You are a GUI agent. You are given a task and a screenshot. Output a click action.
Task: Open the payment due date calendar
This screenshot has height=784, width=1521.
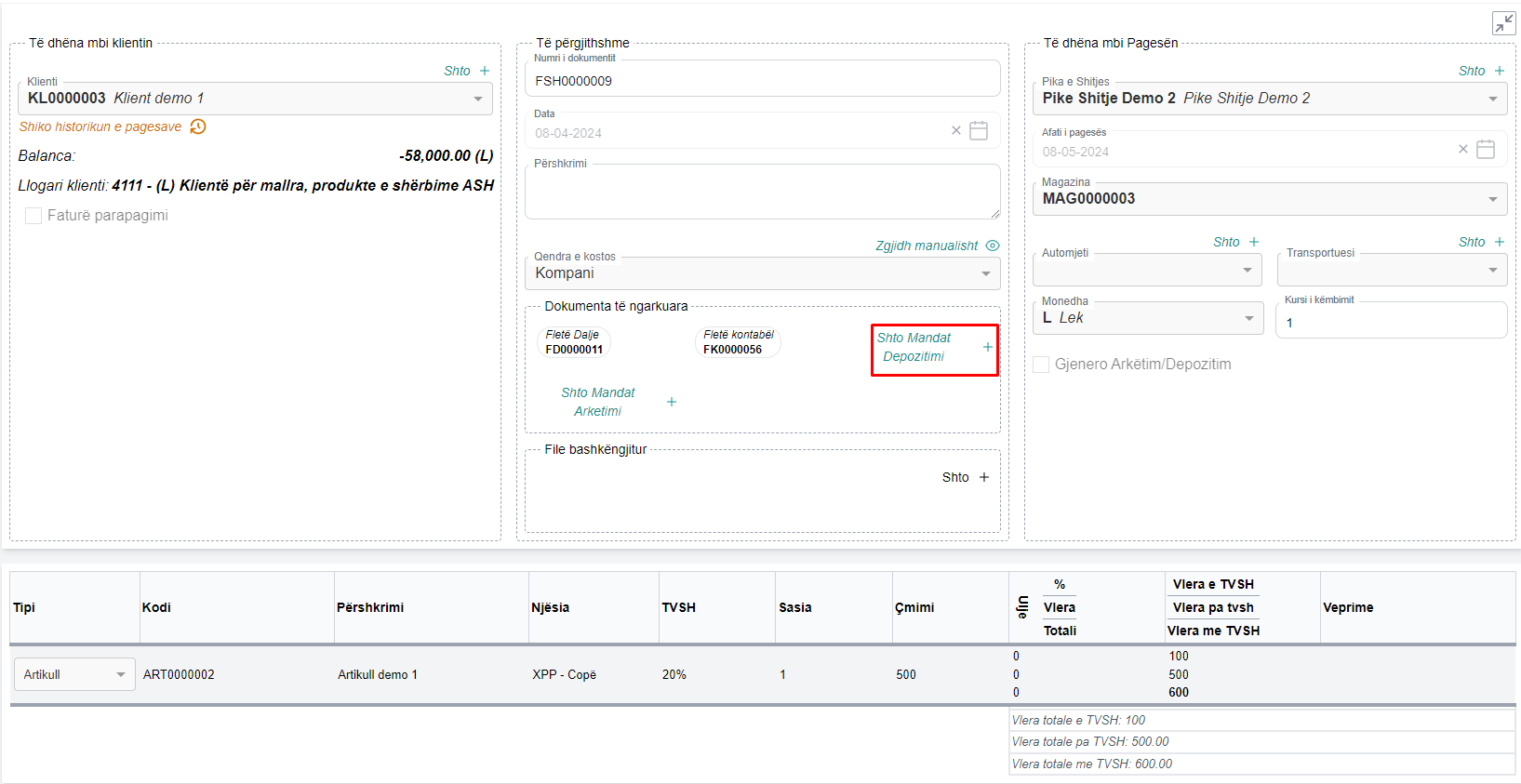pos(1486,150)
